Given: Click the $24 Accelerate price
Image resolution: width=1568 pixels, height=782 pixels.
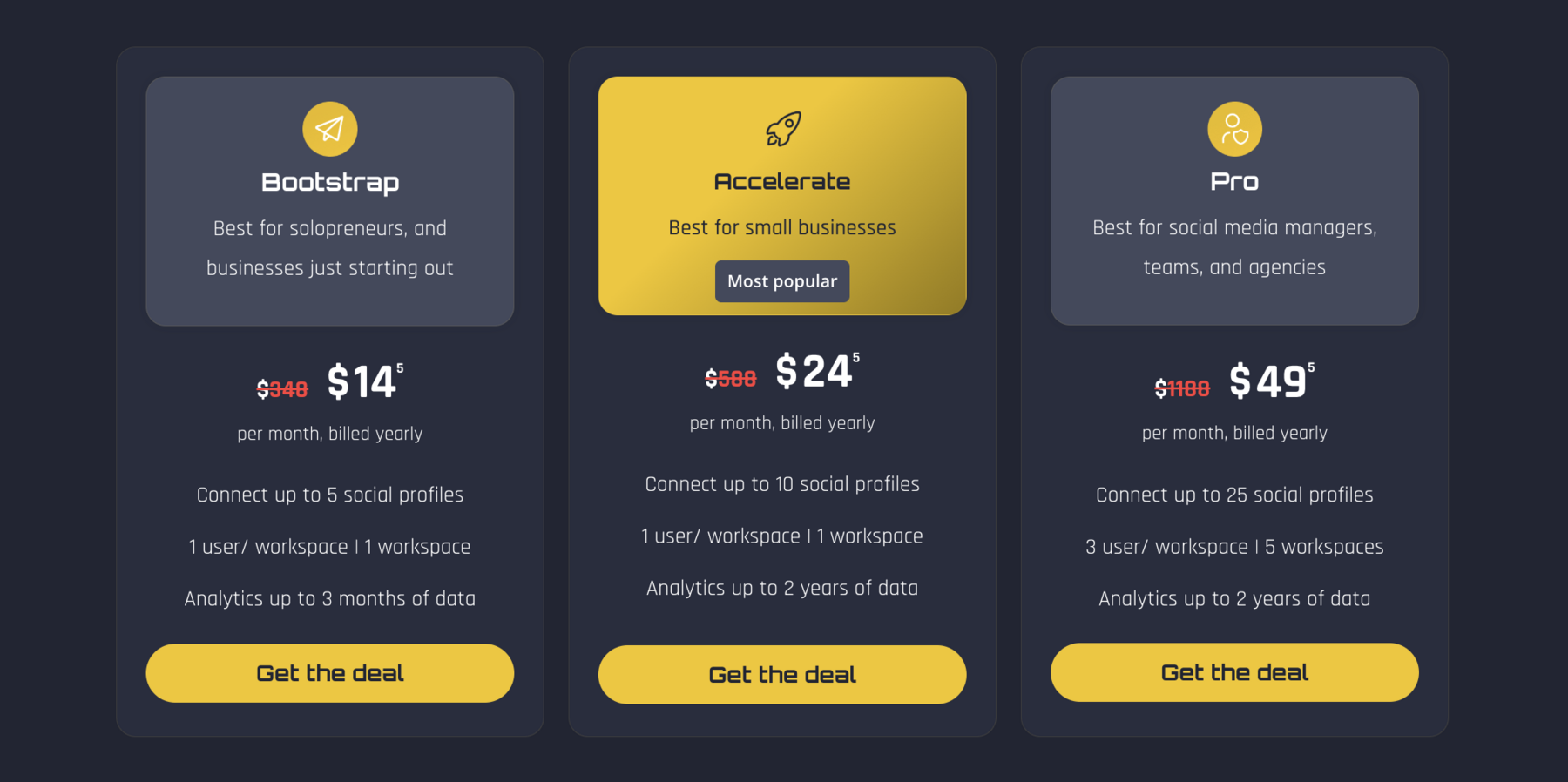Looking at the screenshot, I should point(814,372).
